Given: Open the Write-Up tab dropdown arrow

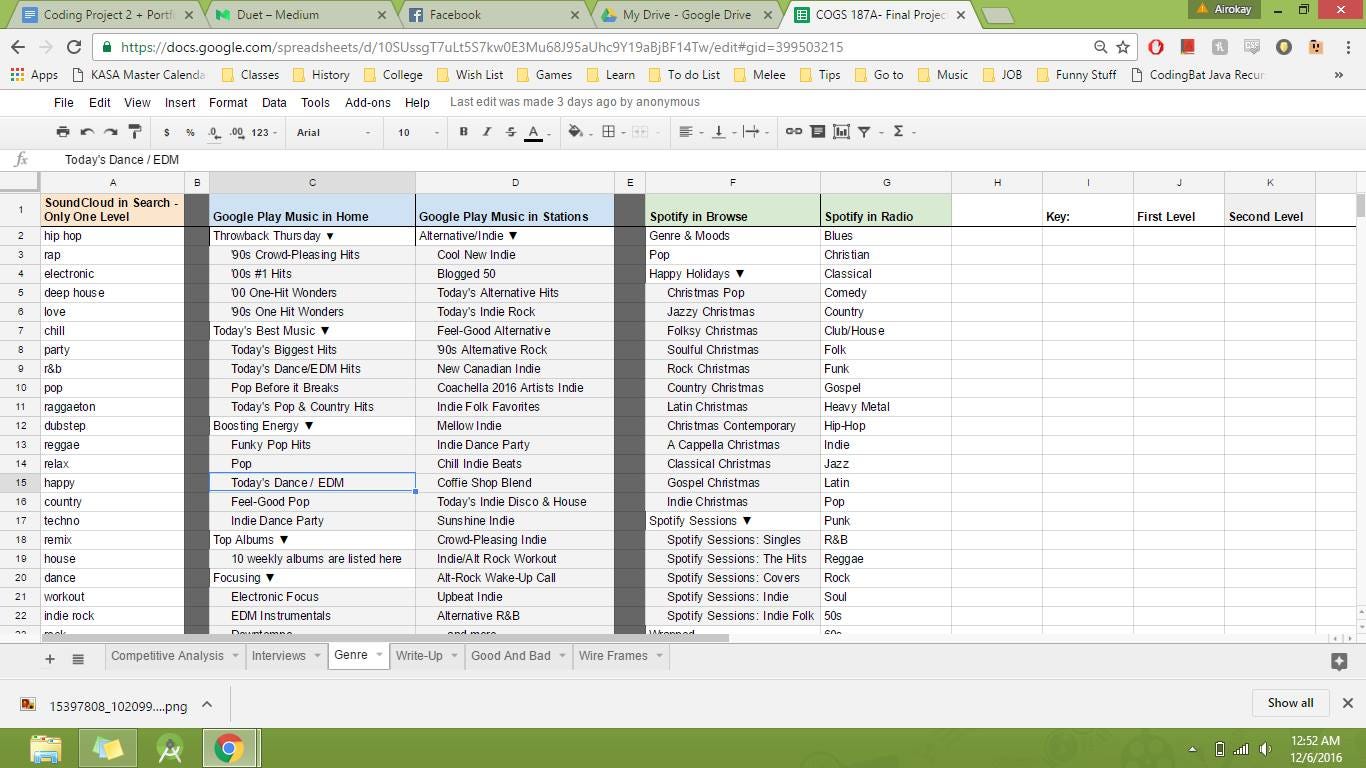Looking at the screenshot, I should (x=454, y=656).
